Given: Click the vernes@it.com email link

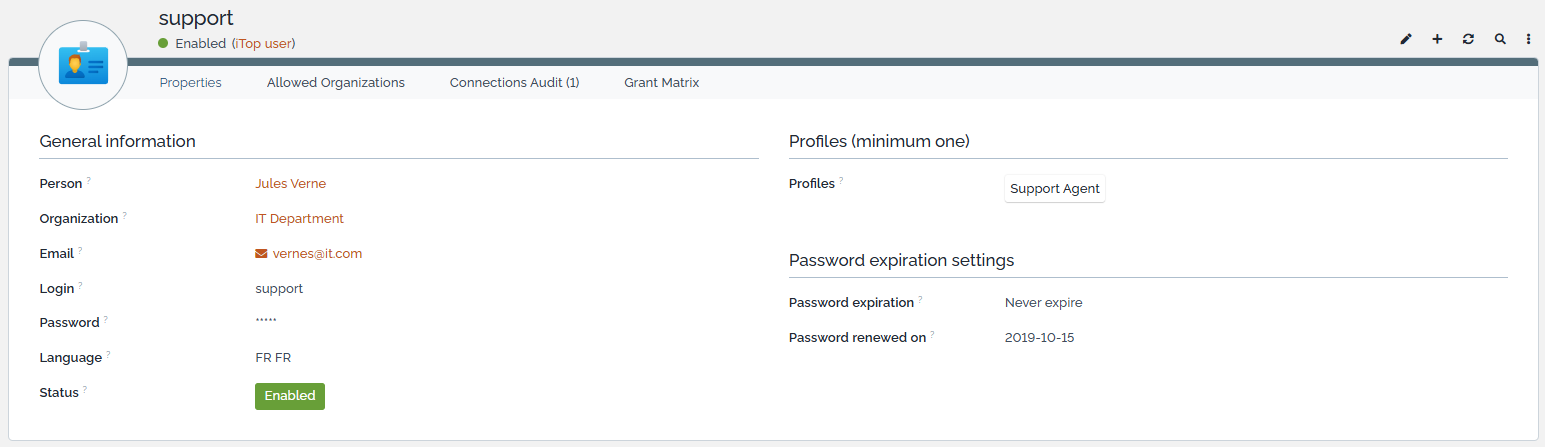Looking at the screenshot, I should click(318, 254).
